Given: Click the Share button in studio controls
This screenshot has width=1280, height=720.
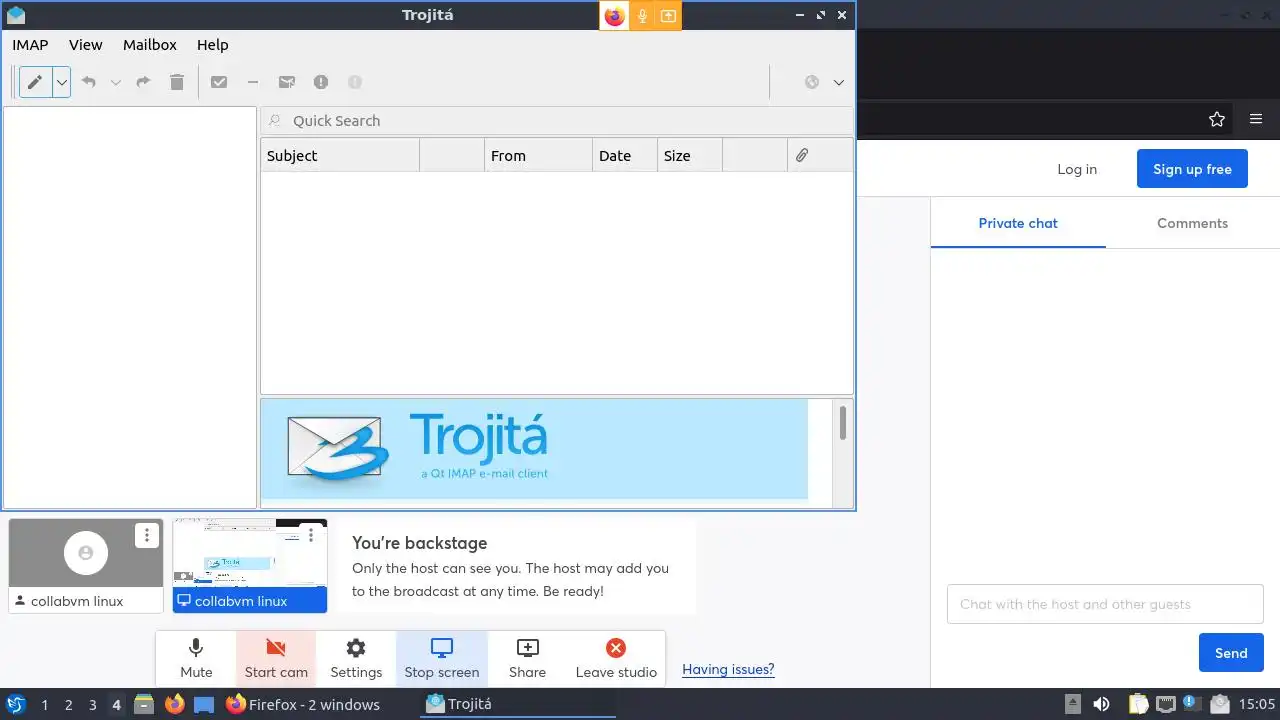Looking at the screenshot, I should click(527, 658).
